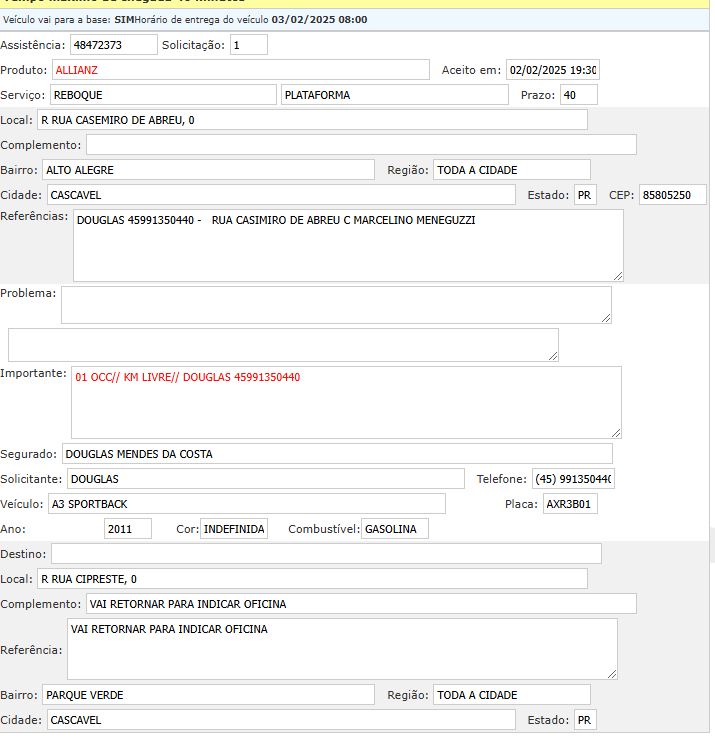Click the Serviço field REBOQUE

tap(163, 95)
